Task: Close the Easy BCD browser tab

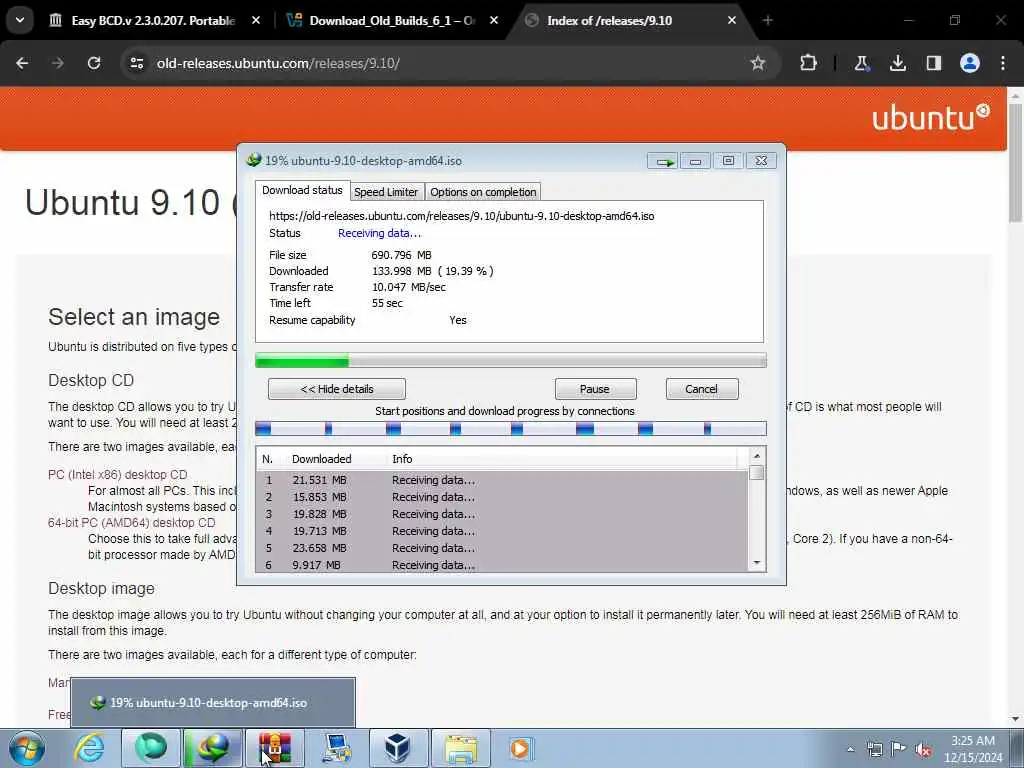Action: pyautogui.click(x=256, y=20)
